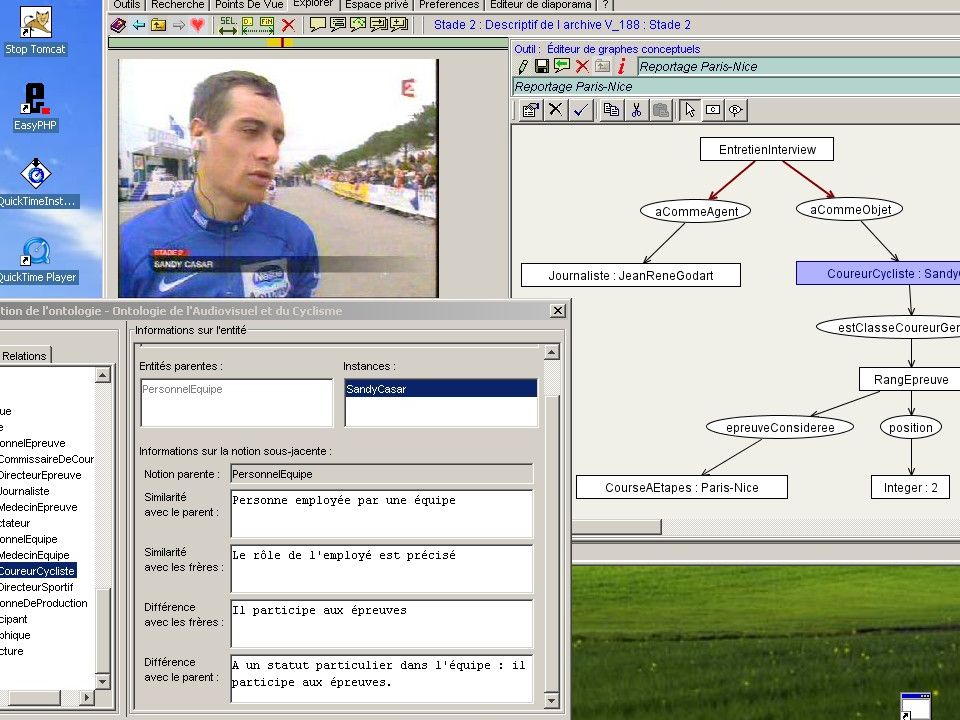Select the arrow pointer tool
960x720 pixels.
click(x=690, y=110)
